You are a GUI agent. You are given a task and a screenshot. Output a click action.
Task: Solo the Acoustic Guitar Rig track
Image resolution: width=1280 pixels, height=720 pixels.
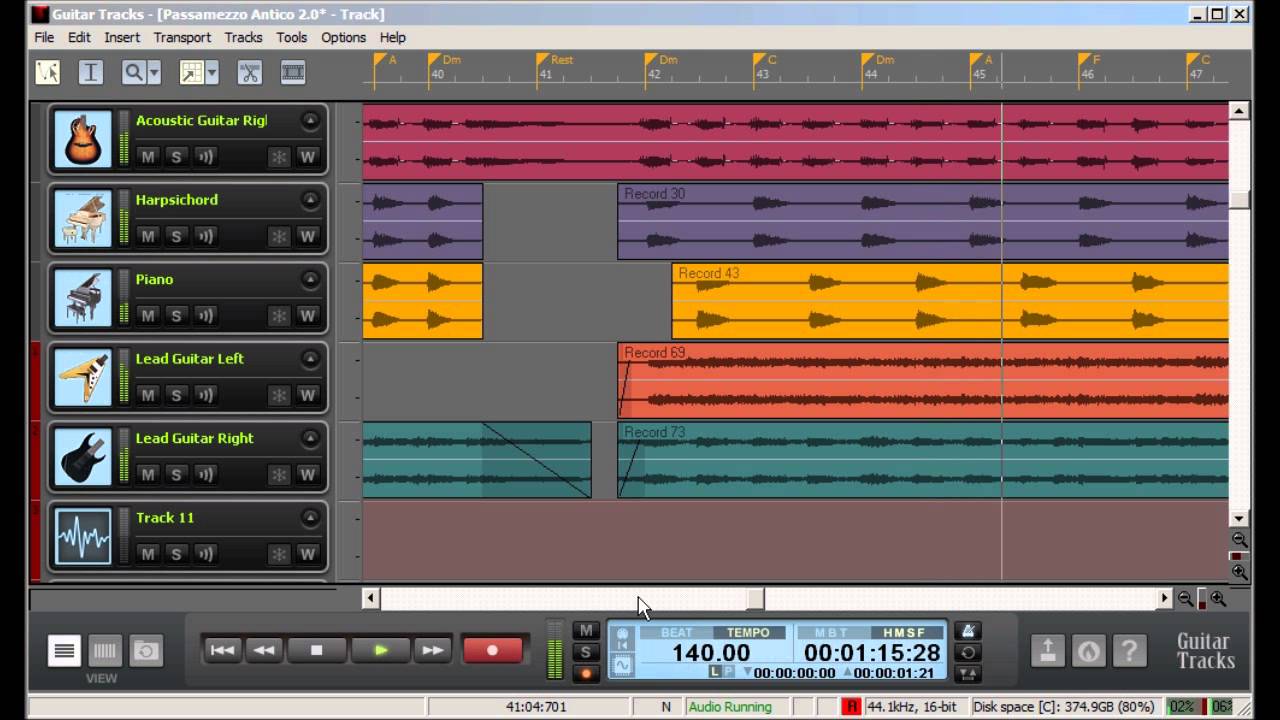point(176,157)
